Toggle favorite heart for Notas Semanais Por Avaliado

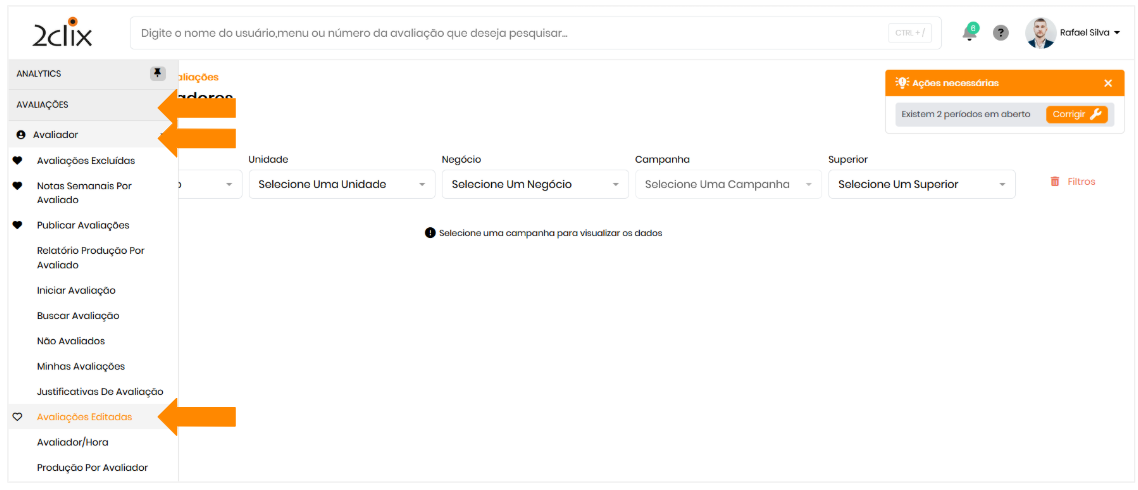[17, 186]
